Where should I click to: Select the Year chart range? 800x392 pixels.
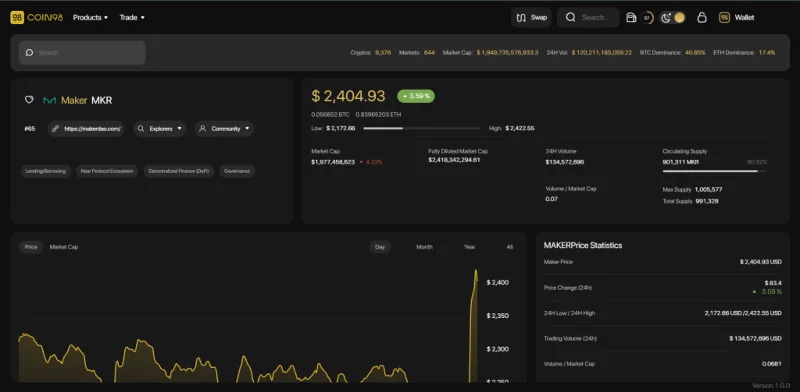pos(469,247)
